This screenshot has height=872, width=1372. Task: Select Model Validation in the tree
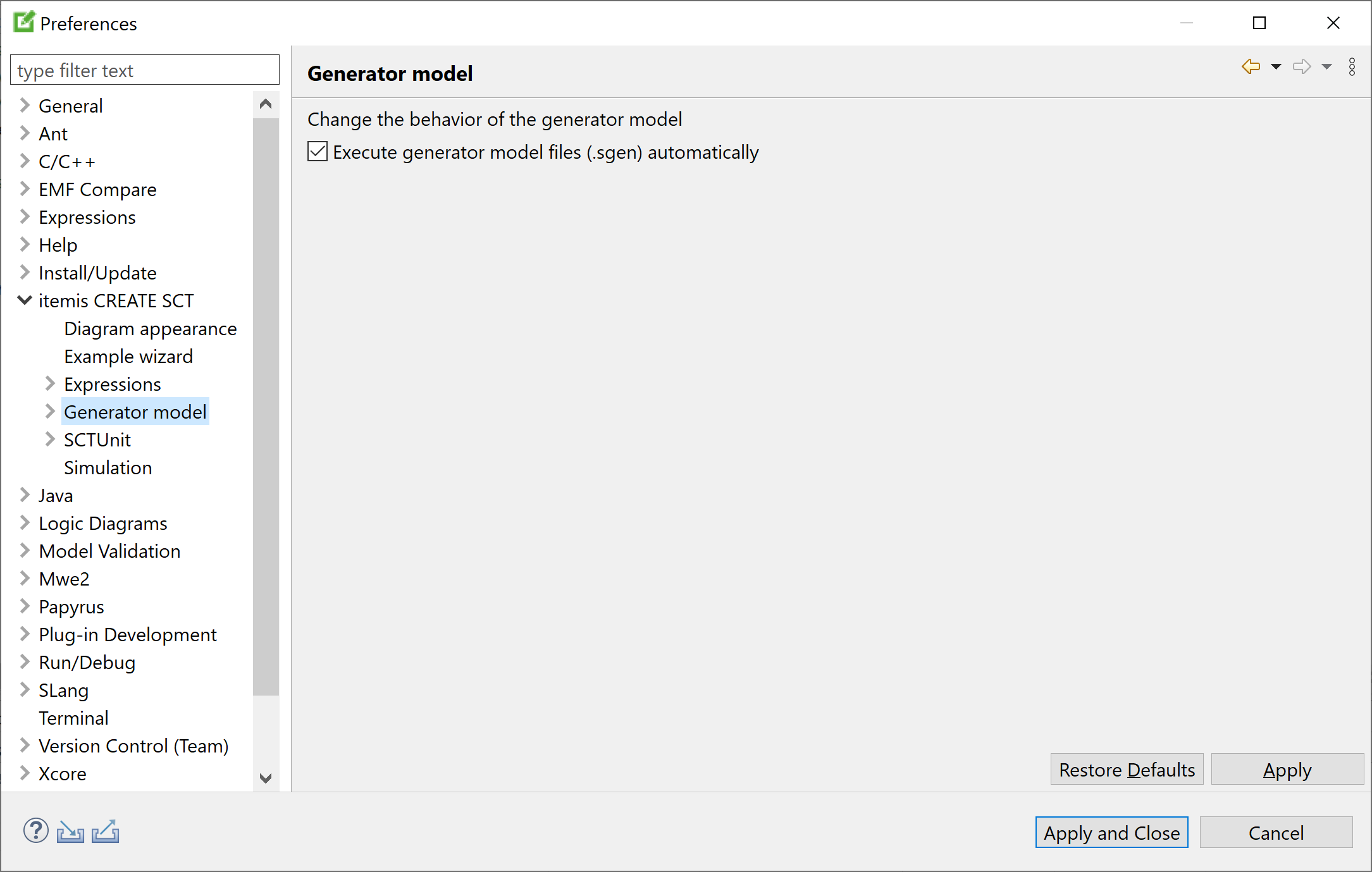[109, 551]
